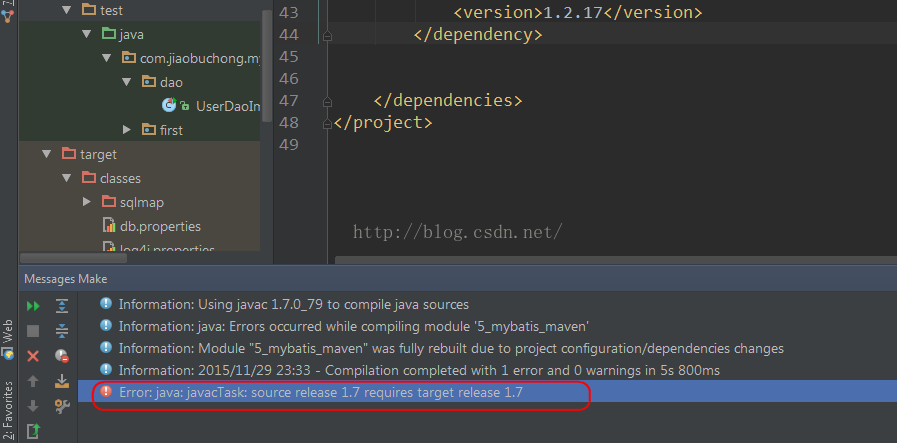The width and height of the screenshot is (897, 443).
Task: Click the gray Stop square icon
Action: pyautogui.click(x=33, y=330)
